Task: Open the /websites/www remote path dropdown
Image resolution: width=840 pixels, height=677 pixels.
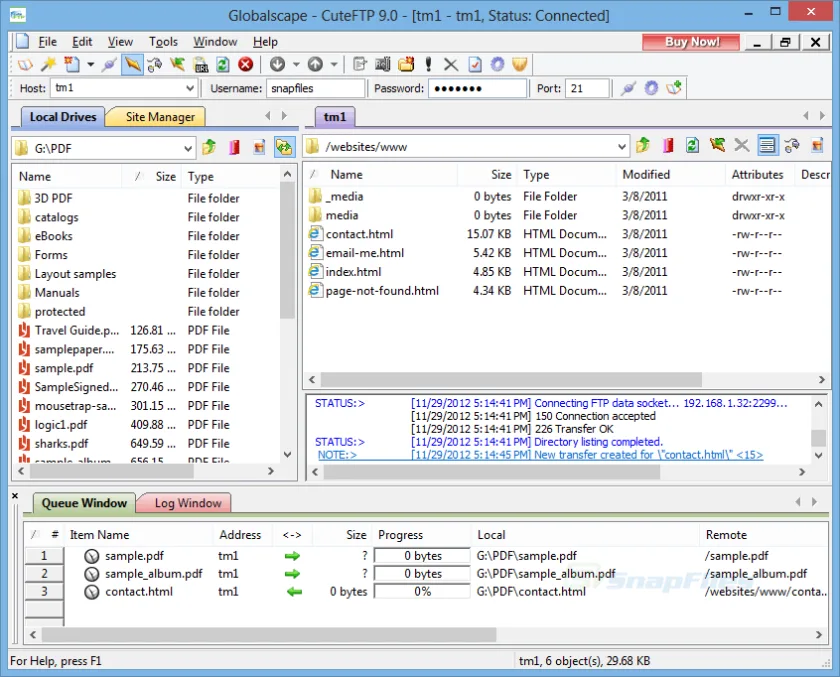Action: point(621,146)
